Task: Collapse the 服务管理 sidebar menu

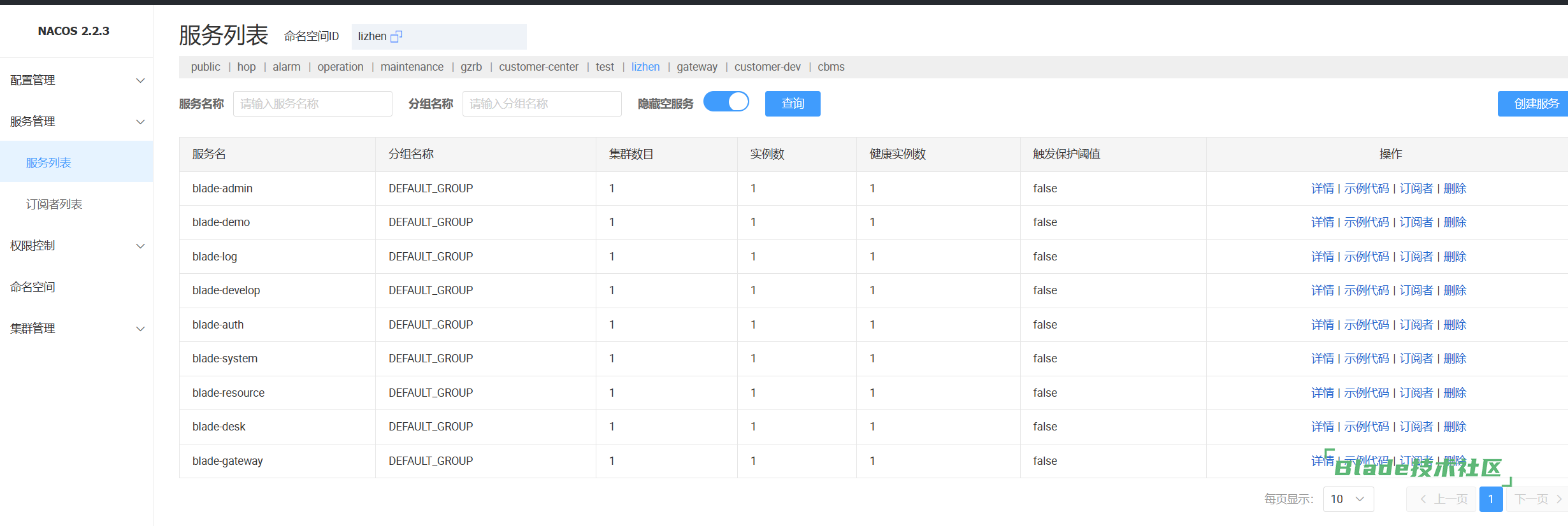Action: coord(76,122)
